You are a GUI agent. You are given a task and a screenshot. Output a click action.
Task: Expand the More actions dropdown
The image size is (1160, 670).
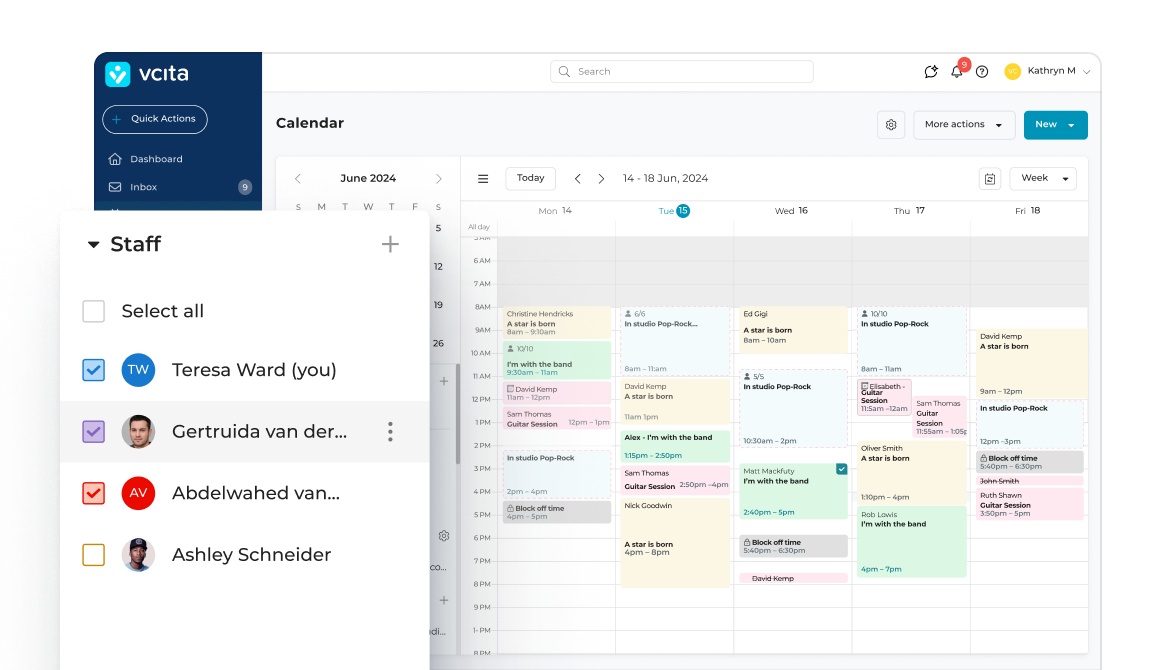[963, 125]
